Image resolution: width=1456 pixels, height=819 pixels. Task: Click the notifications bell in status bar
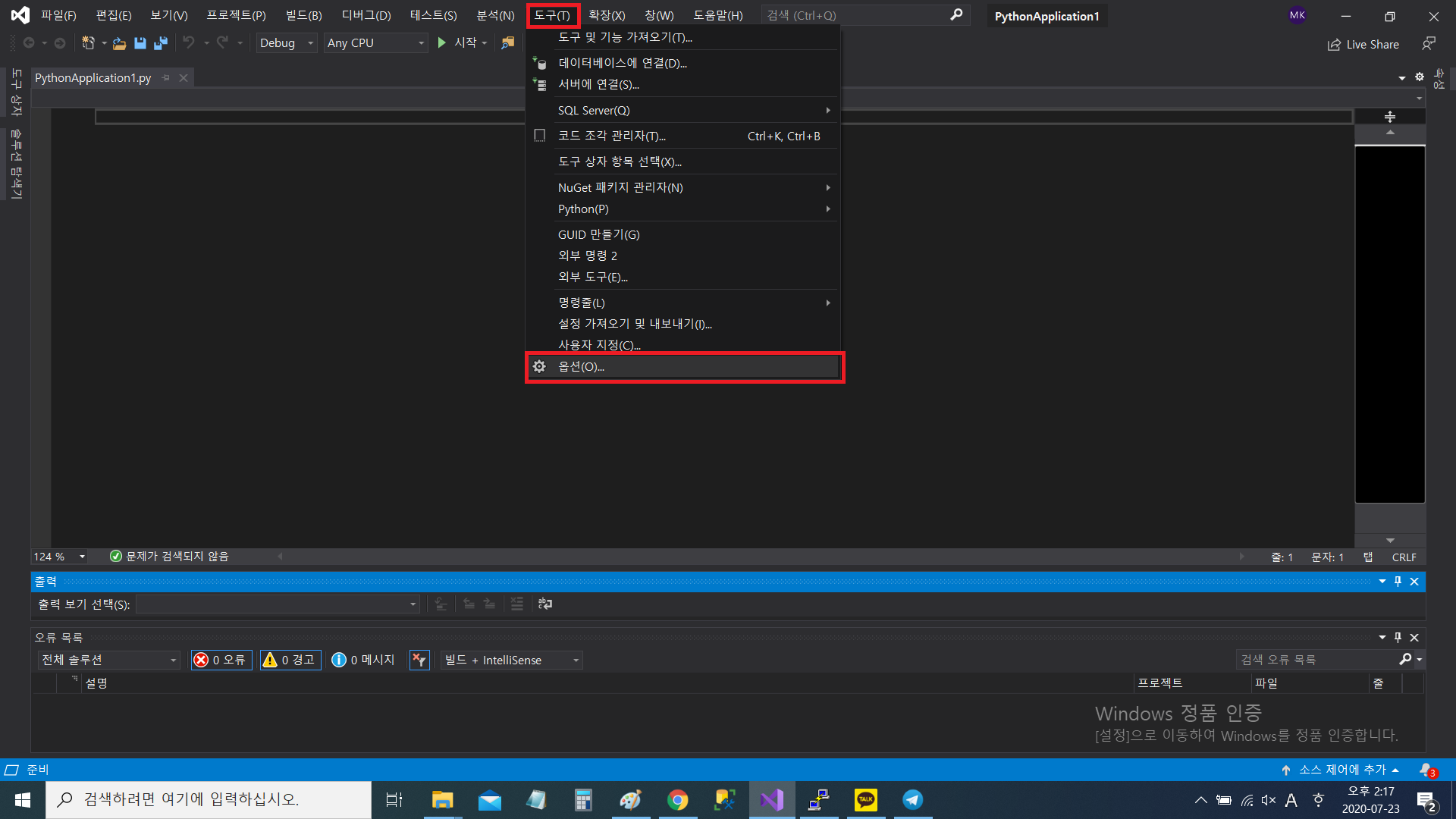[x=1426, y=770]
